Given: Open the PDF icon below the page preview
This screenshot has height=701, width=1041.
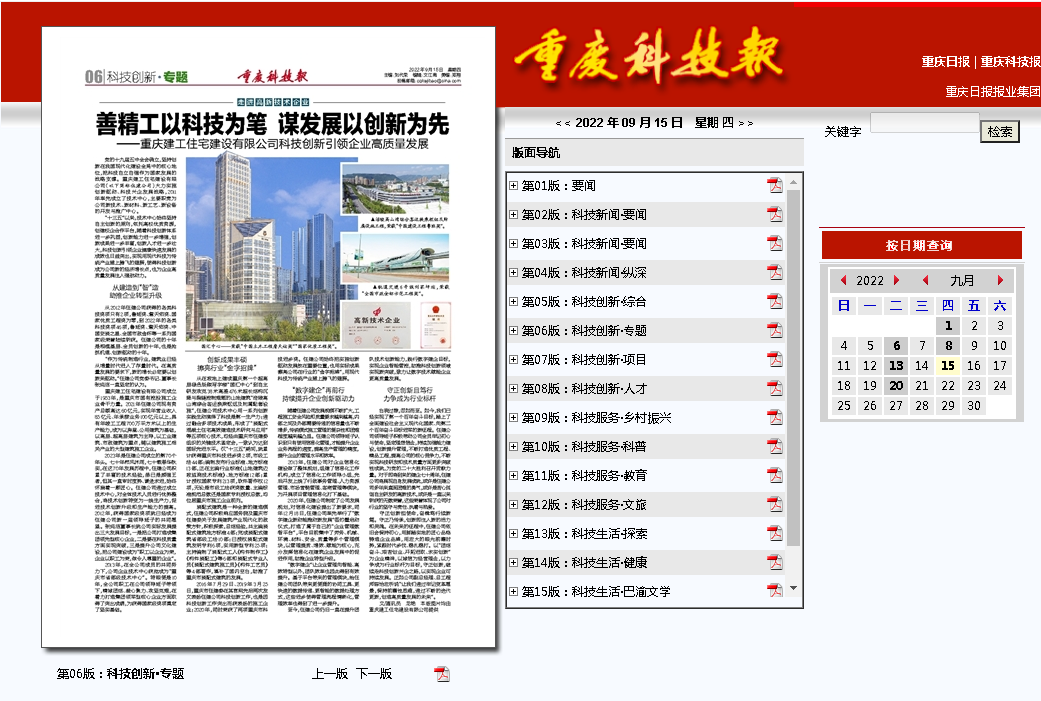Looking at the screenshot, I should pyautogui.click(x=442, y=674).
